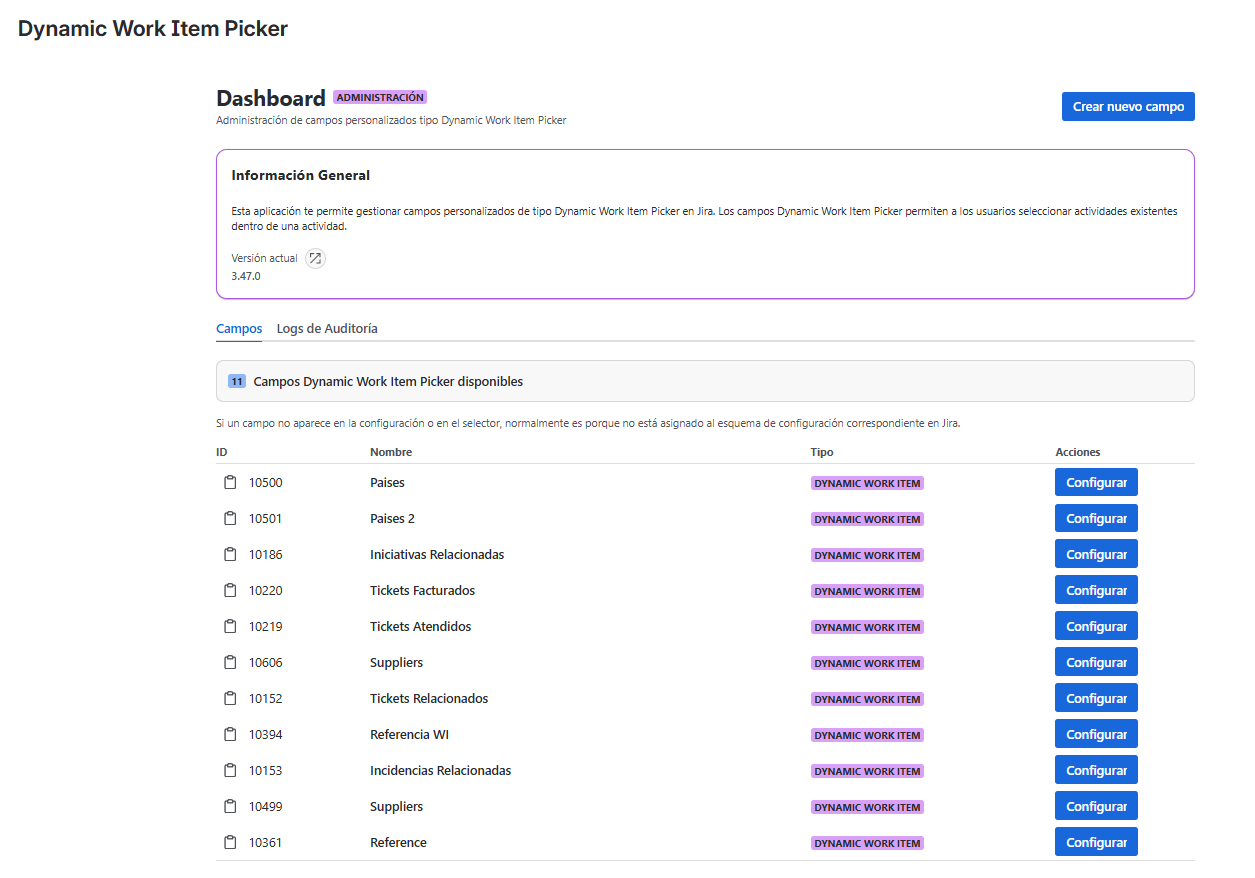
Task: Copy ID icon for field 10499
Action: click(x=231, y=807)
